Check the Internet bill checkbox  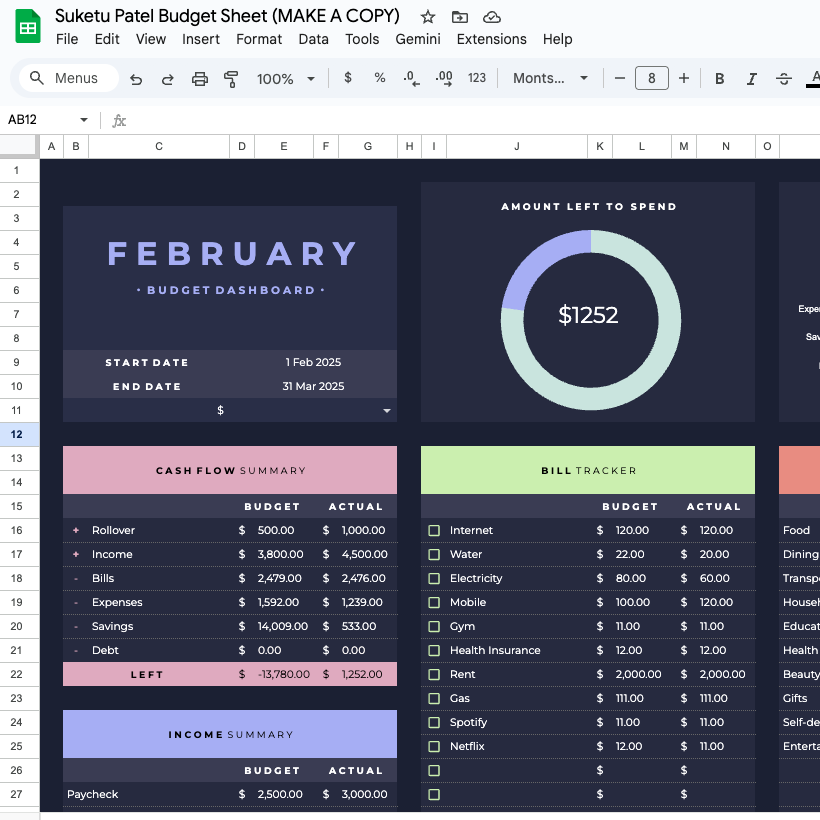click(434, 531)
